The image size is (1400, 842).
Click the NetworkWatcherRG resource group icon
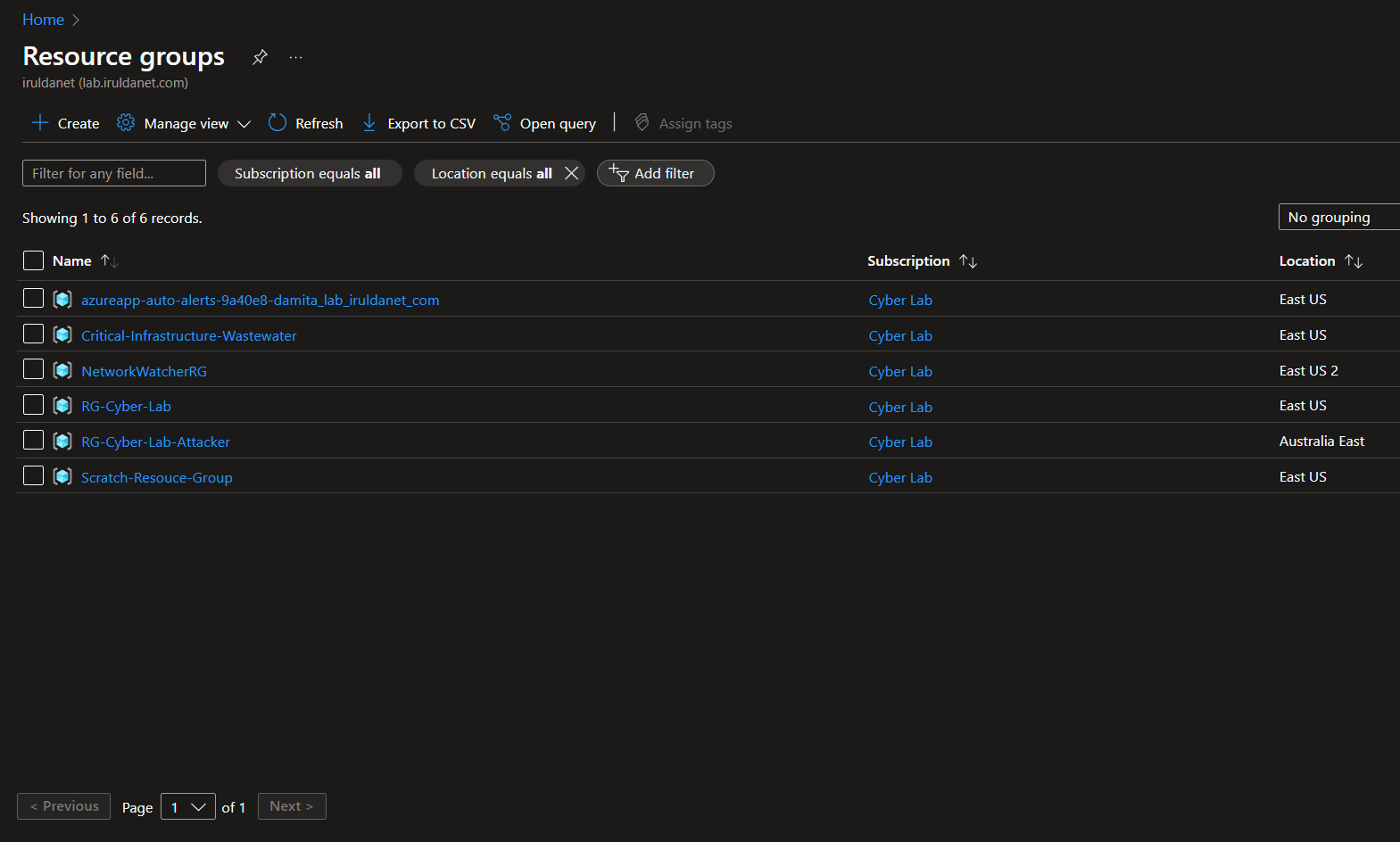(62, 370)
